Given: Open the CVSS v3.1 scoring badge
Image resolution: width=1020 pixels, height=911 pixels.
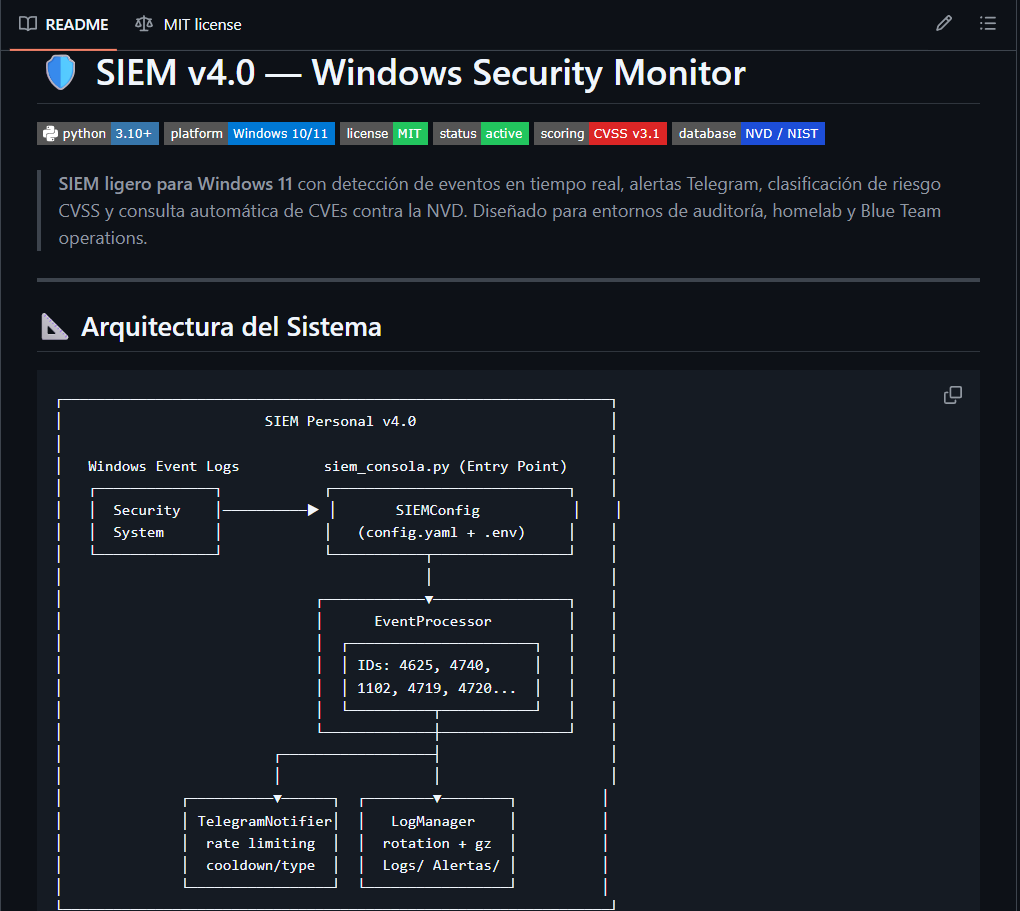Looking at the screenshot, I should coord(599,133).
